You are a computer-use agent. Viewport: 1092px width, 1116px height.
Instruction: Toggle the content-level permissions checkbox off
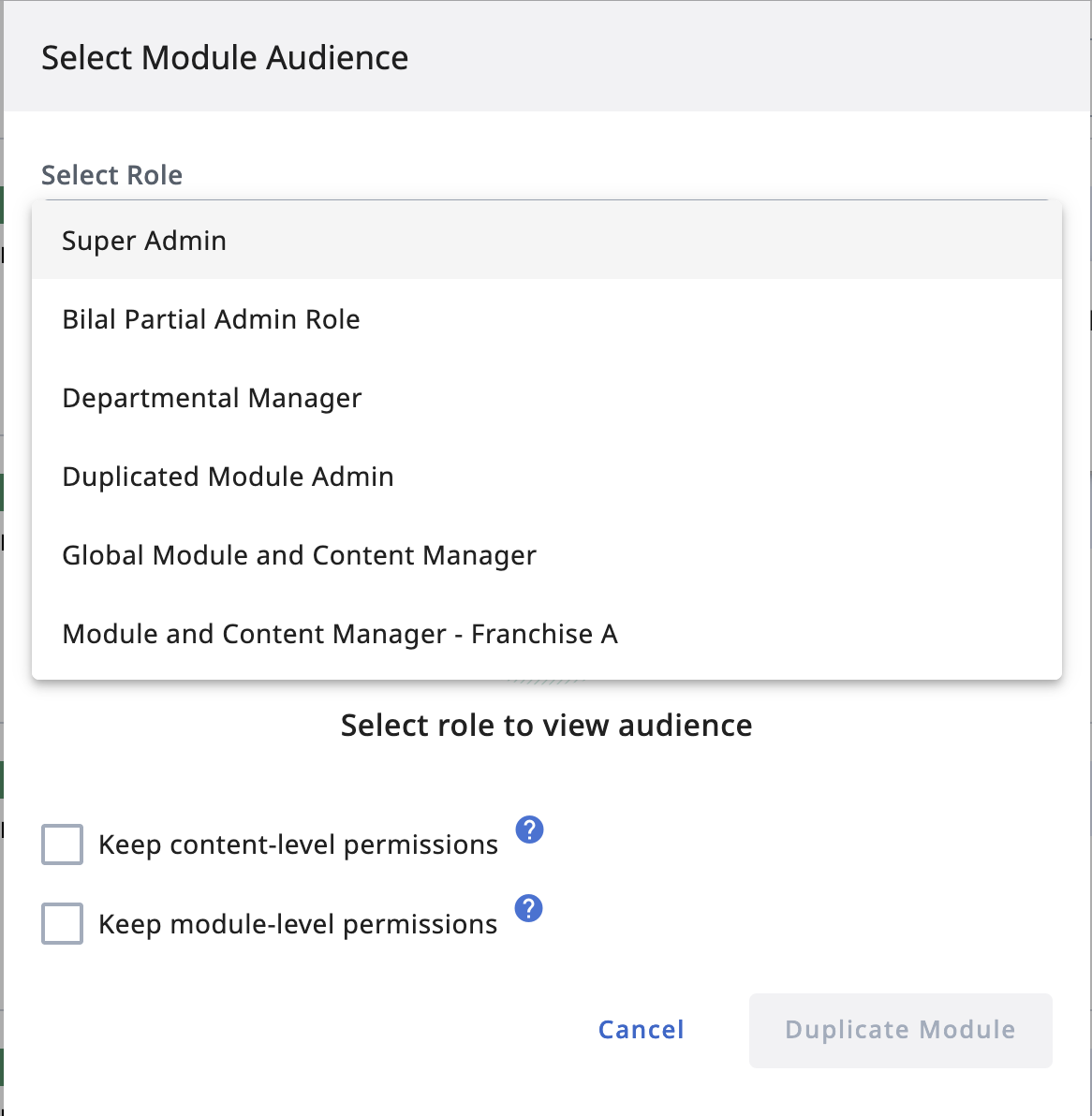[x=62, y=844]
